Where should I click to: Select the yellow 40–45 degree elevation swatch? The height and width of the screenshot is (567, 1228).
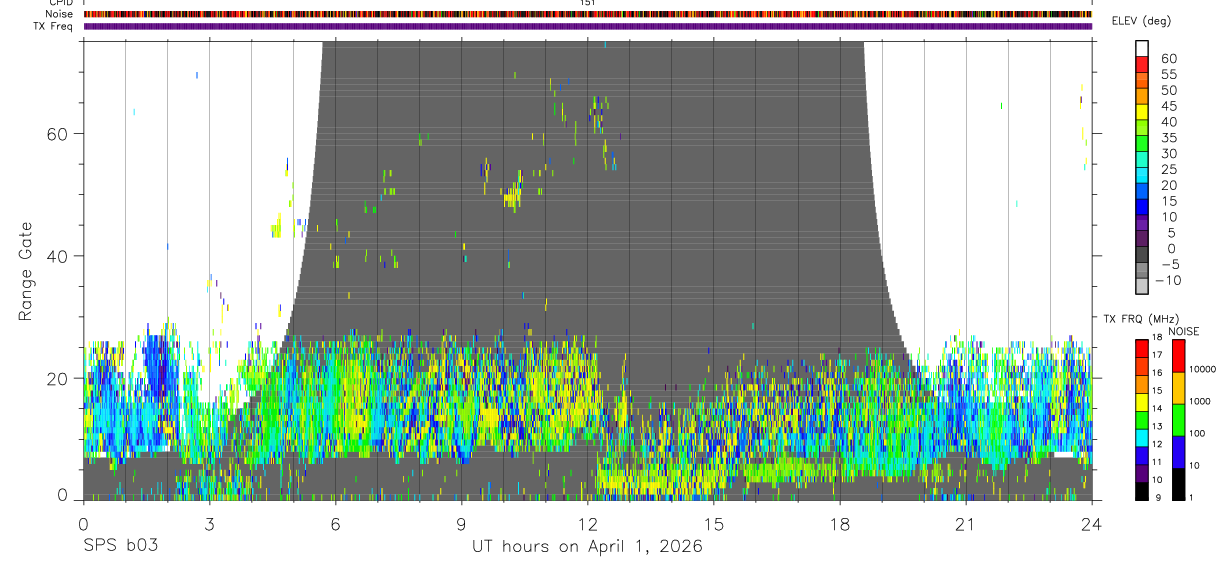pyautogui.click(x=1142, y=112)
